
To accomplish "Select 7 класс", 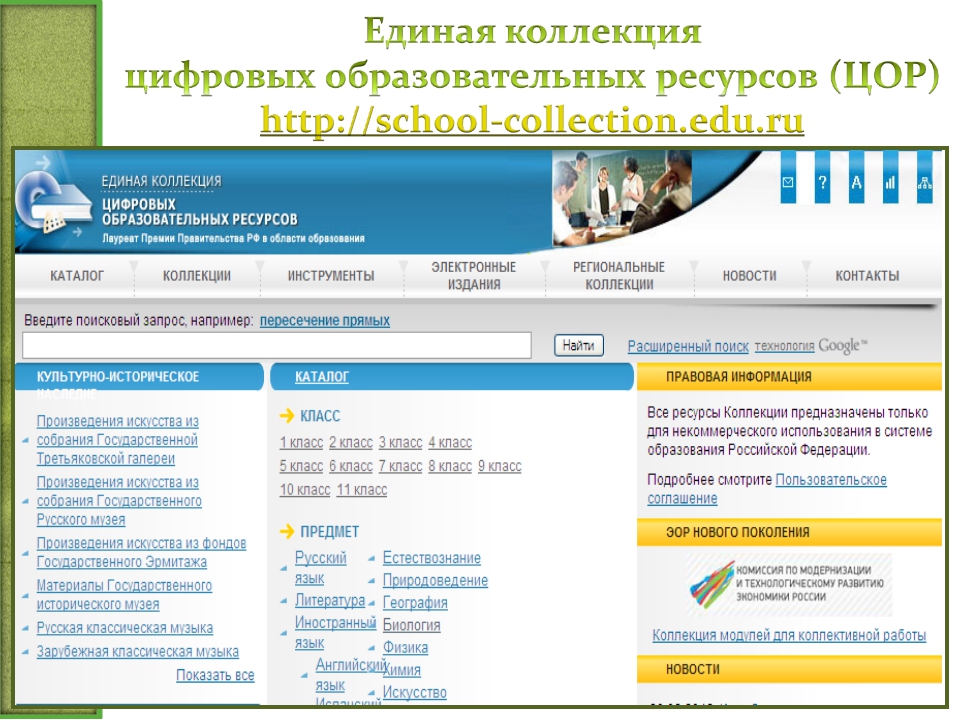I will pos(400,467).
